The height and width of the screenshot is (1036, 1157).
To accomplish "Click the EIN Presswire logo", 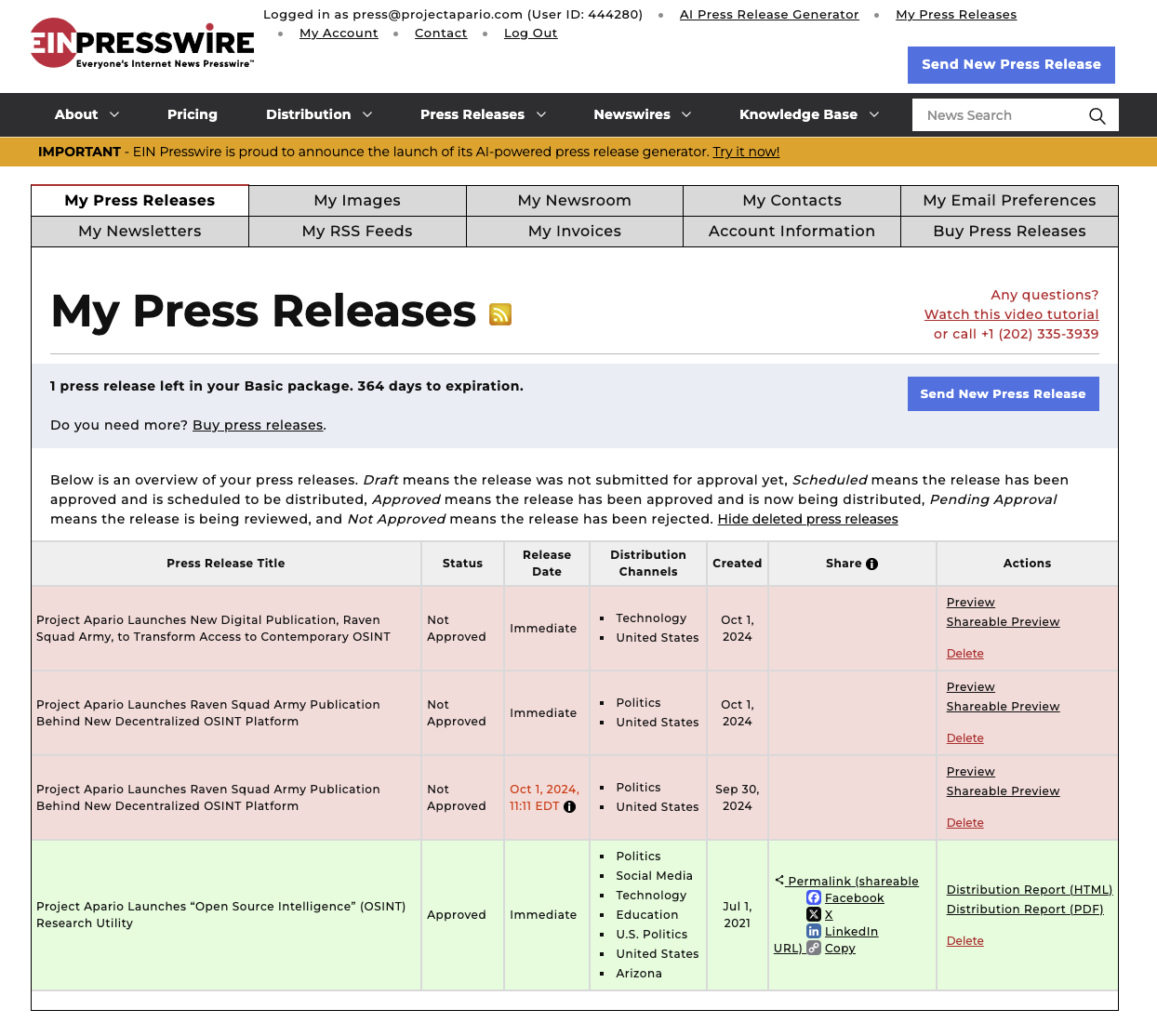I will coord(141,44).
